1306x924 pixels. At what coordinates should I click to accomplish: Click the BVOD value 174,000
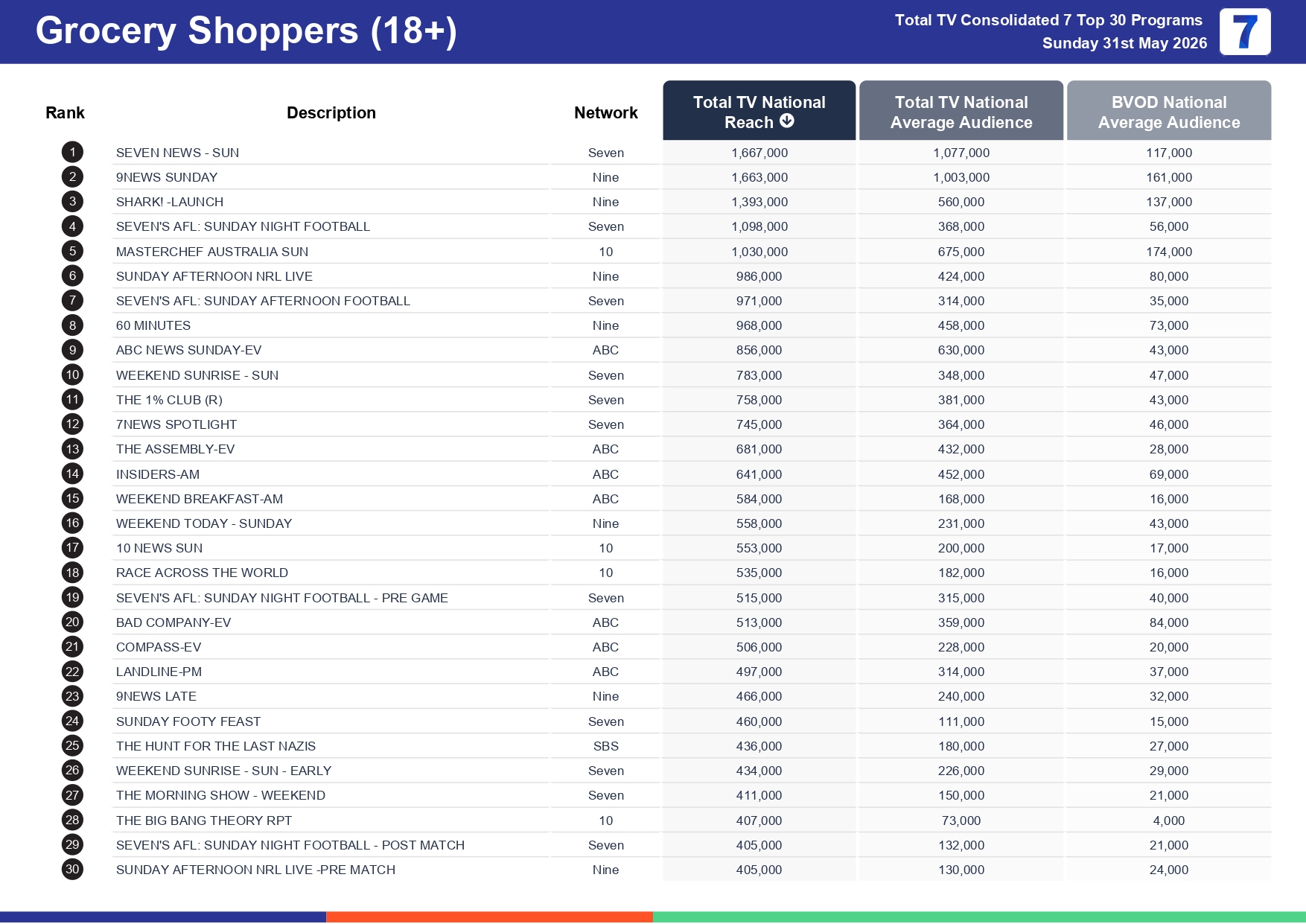pyautogui.click(x=1169, y=252)
